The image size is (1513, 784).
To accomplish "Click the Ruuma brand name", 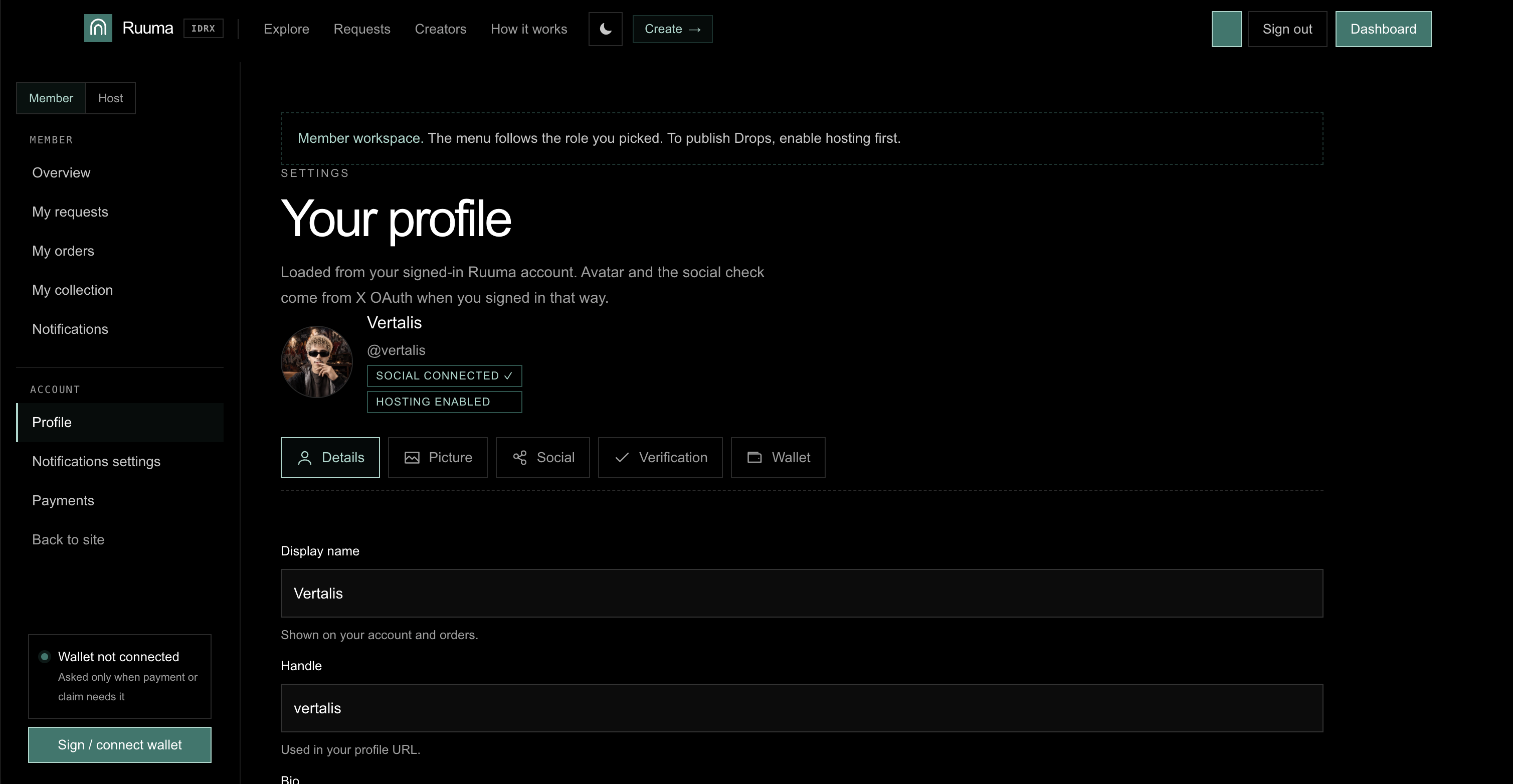I will [x=147, y=28].
